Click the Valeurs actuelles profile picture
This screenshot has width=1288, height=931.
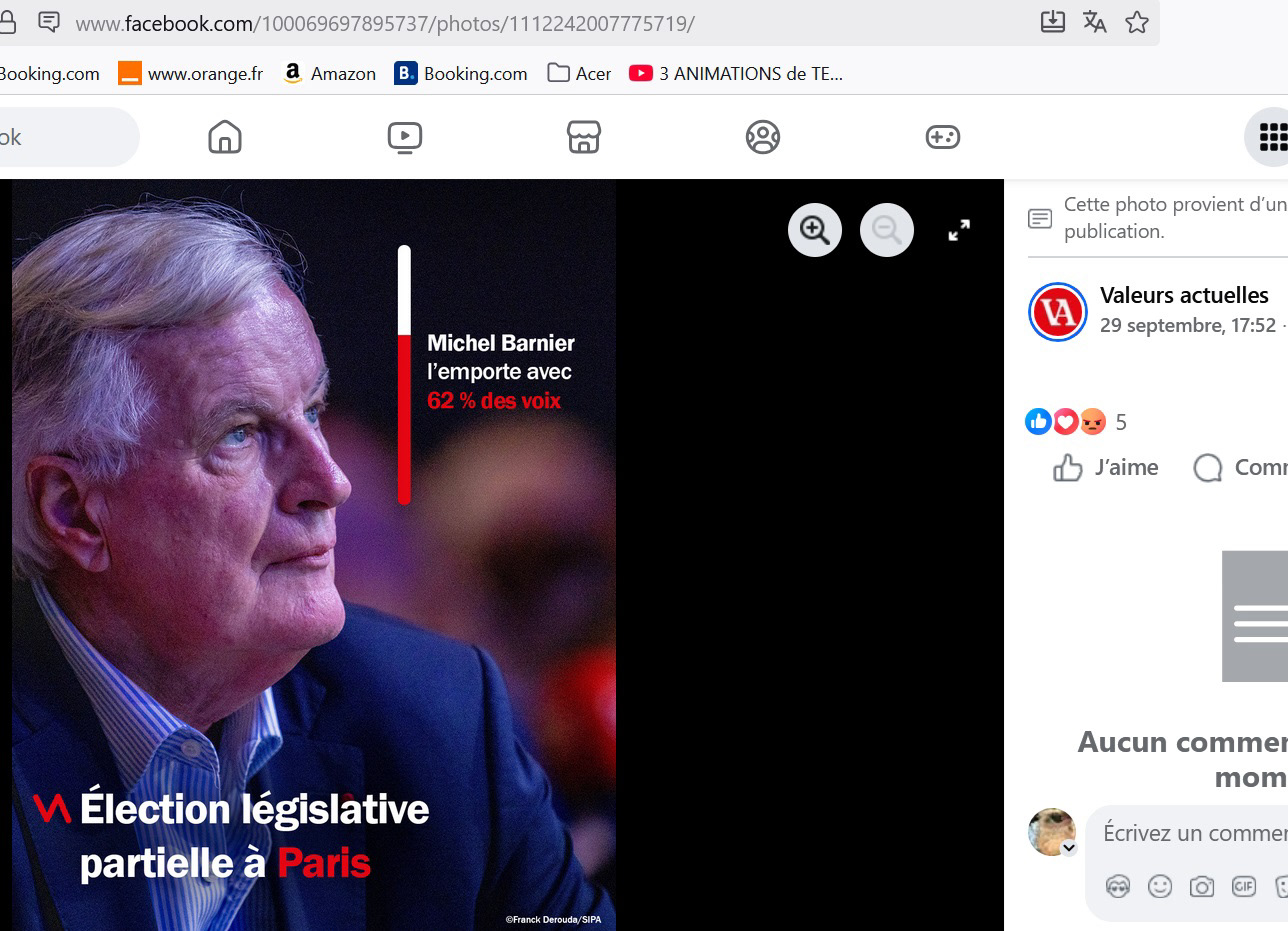pos(1058,312)
